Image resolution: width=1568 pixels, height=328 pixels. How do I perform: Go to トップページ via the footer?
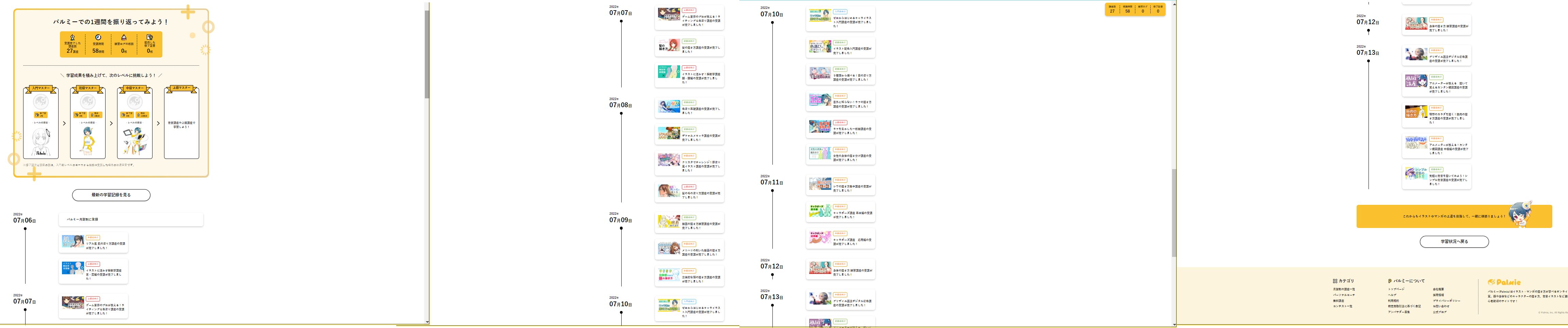[x=1396, y=289]
